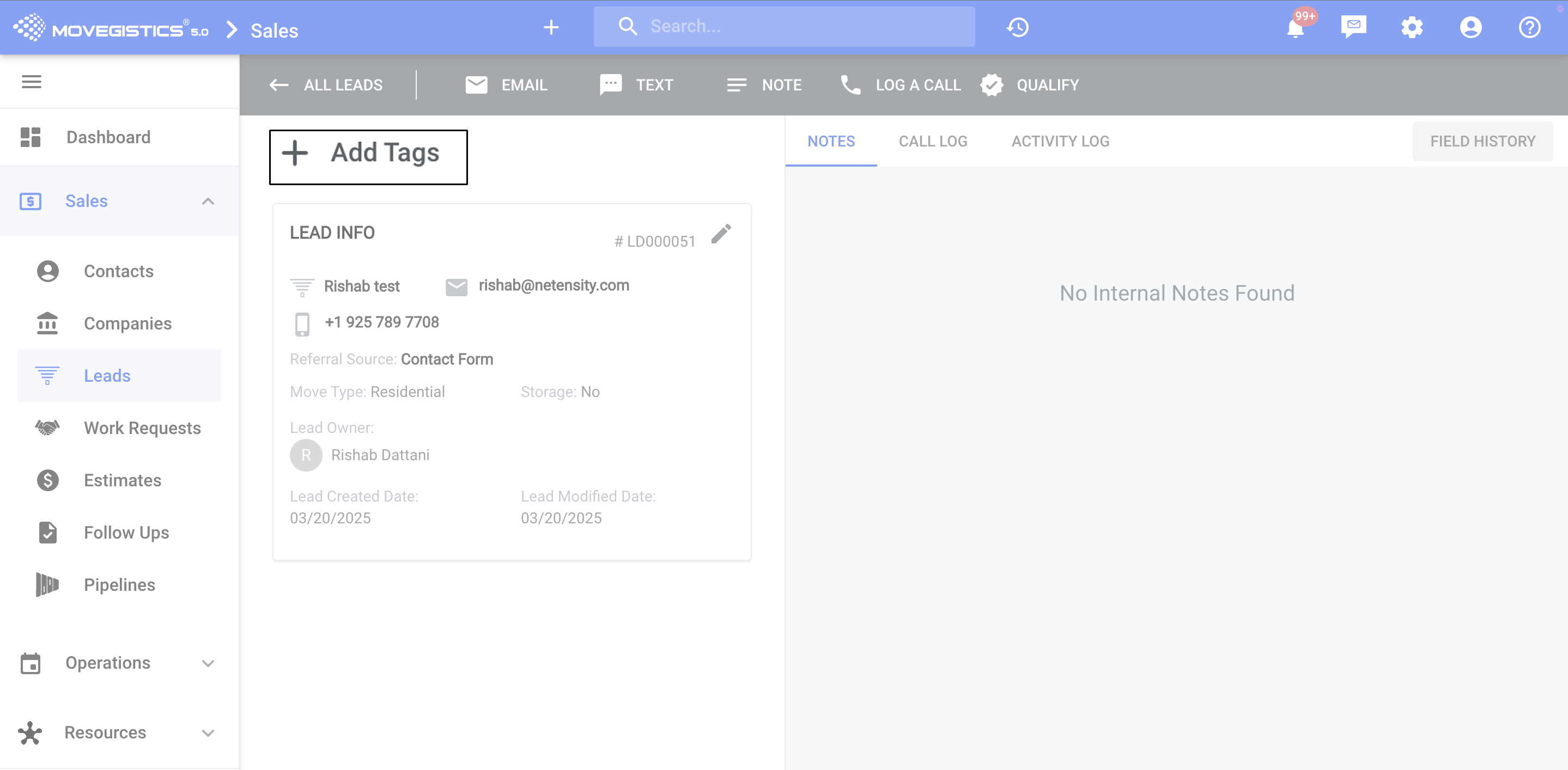
Task: Click the recent history clock icon
Action: pyautogui.click(x=1018, y=27)
